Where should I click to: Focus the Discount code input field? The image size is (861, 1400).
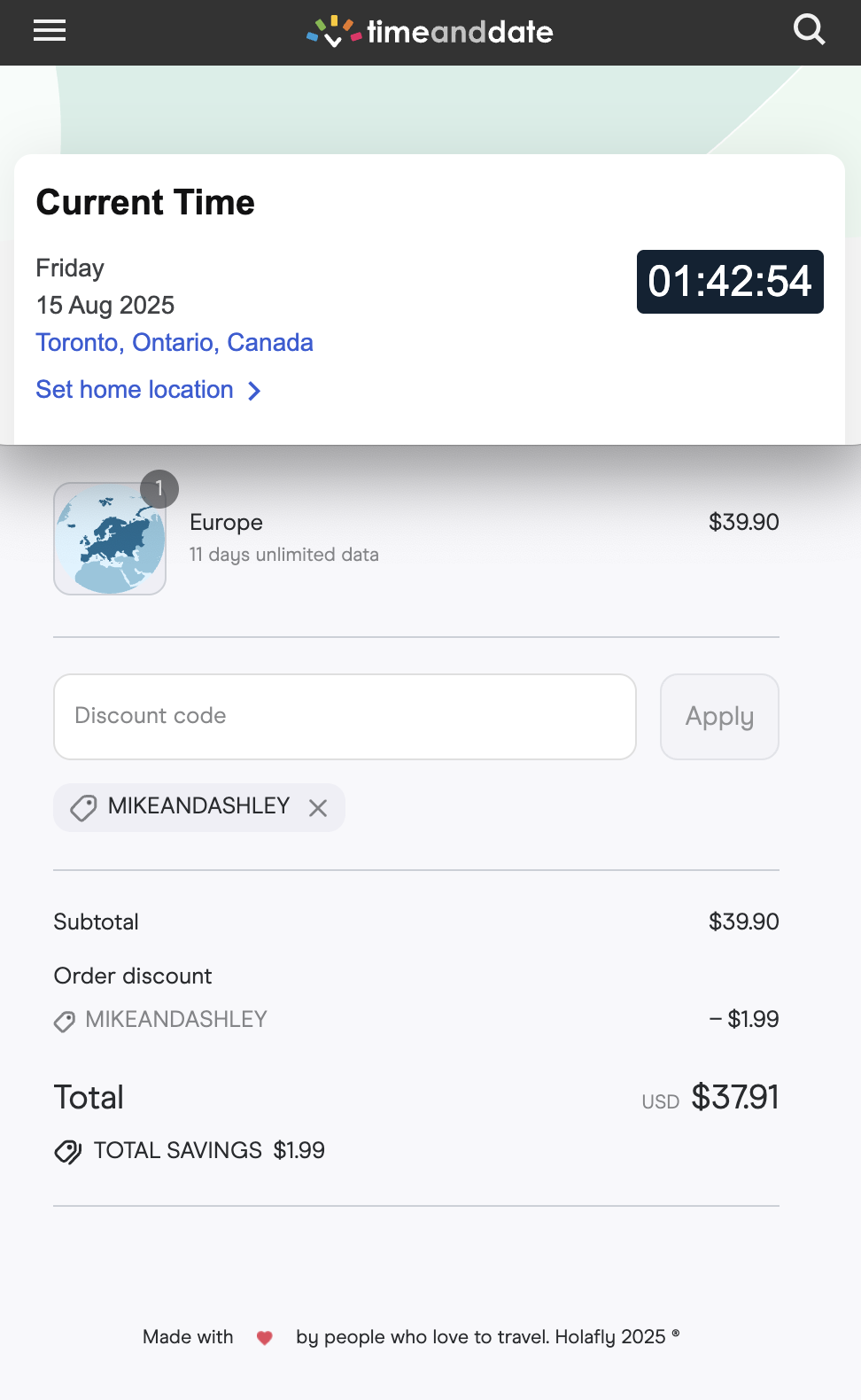click(345, 716)
